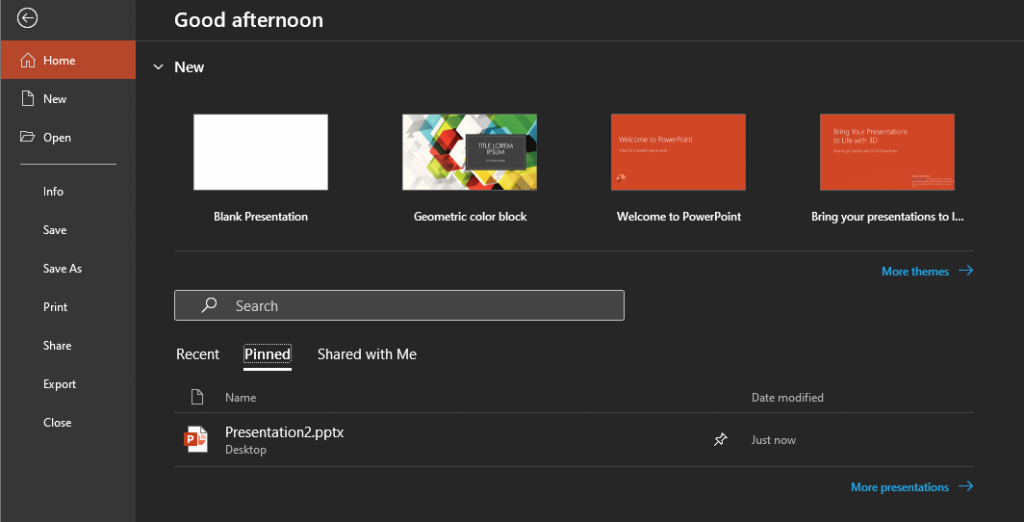The image size is (1024, 522).
Task: Click the arrow icon next to More themes
Action: click(965, 270)
